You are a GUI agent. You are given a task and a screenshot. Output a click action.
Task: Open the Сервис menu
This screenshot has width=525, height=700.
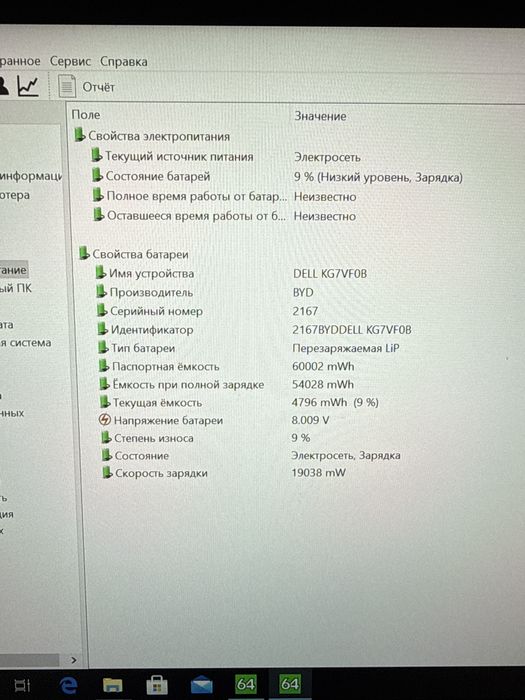(70, 61)
